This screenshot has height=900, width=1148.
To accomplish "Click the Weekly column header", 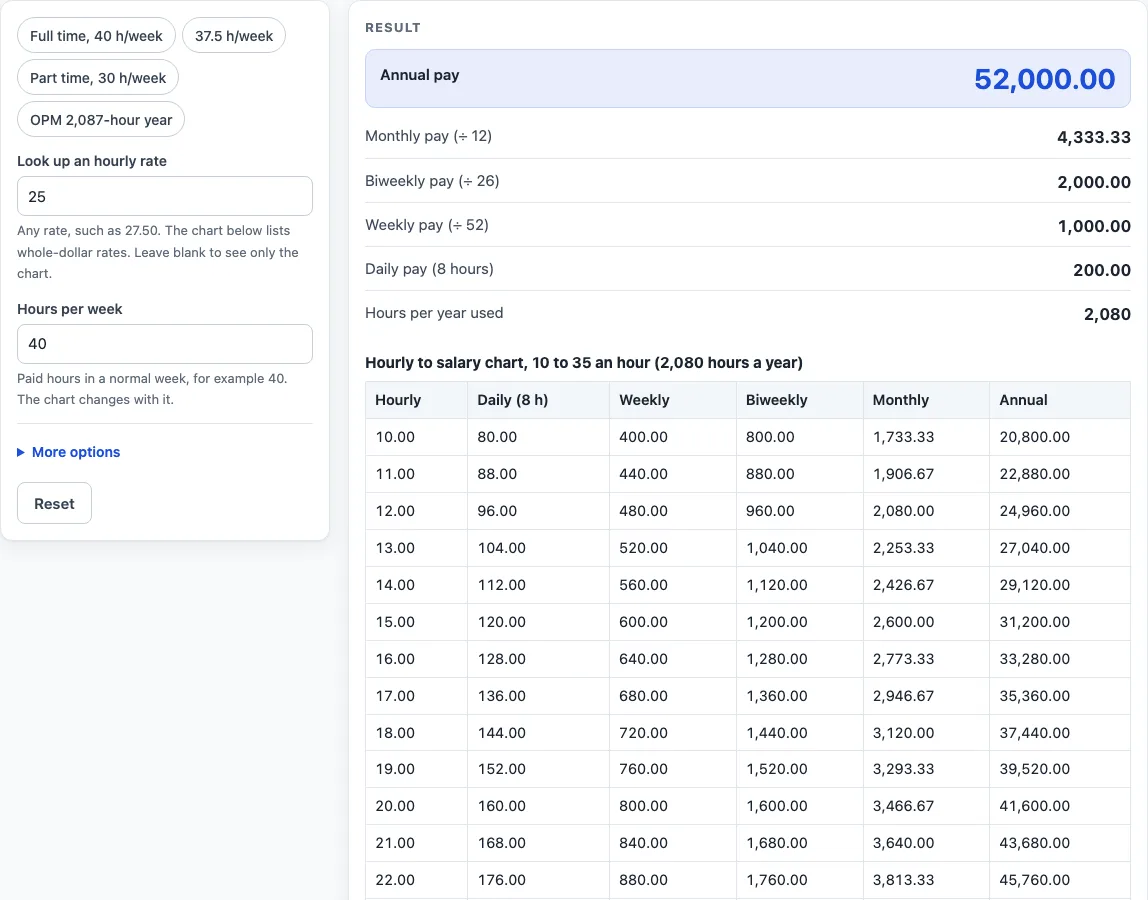I will 673,400.
